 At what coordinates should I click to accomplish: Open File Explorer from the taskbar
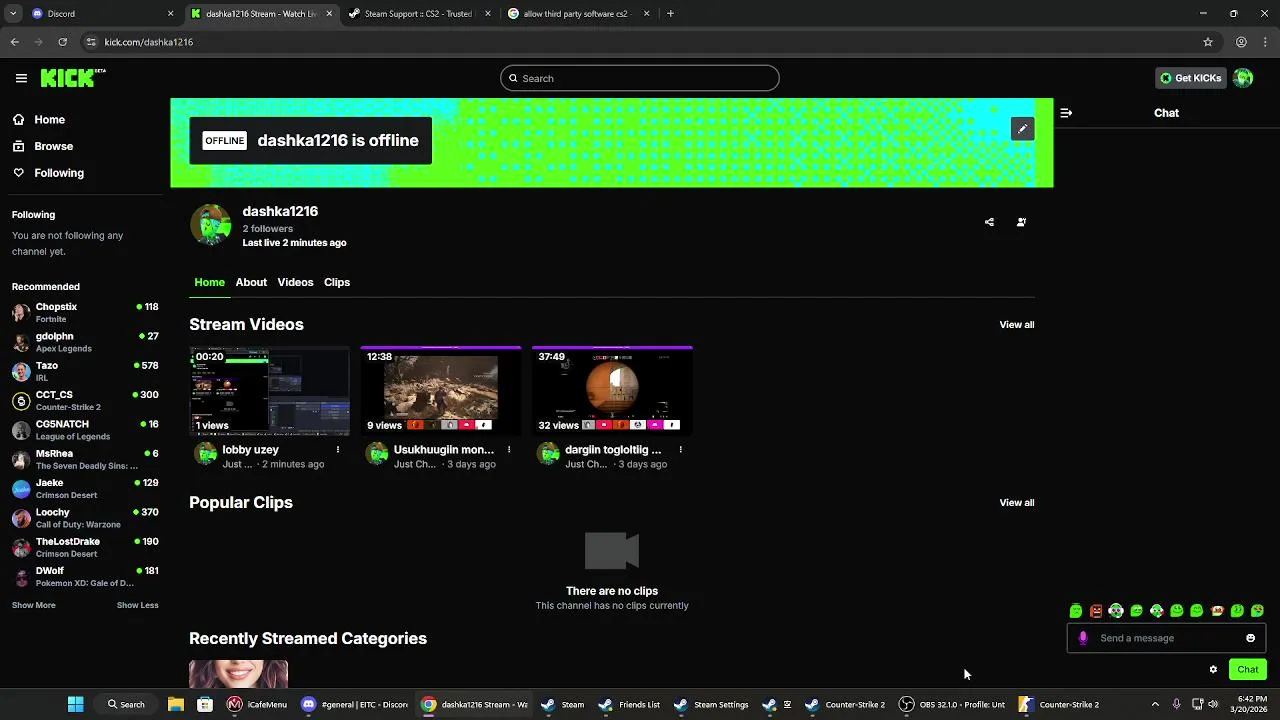[175, 704]
